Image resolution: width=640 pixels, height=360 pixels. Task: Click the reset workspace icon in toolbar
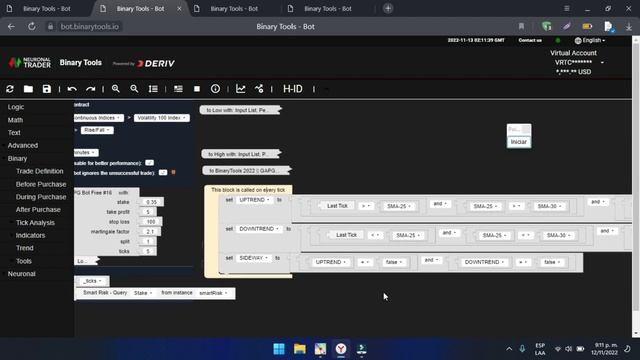coord(10,89)
